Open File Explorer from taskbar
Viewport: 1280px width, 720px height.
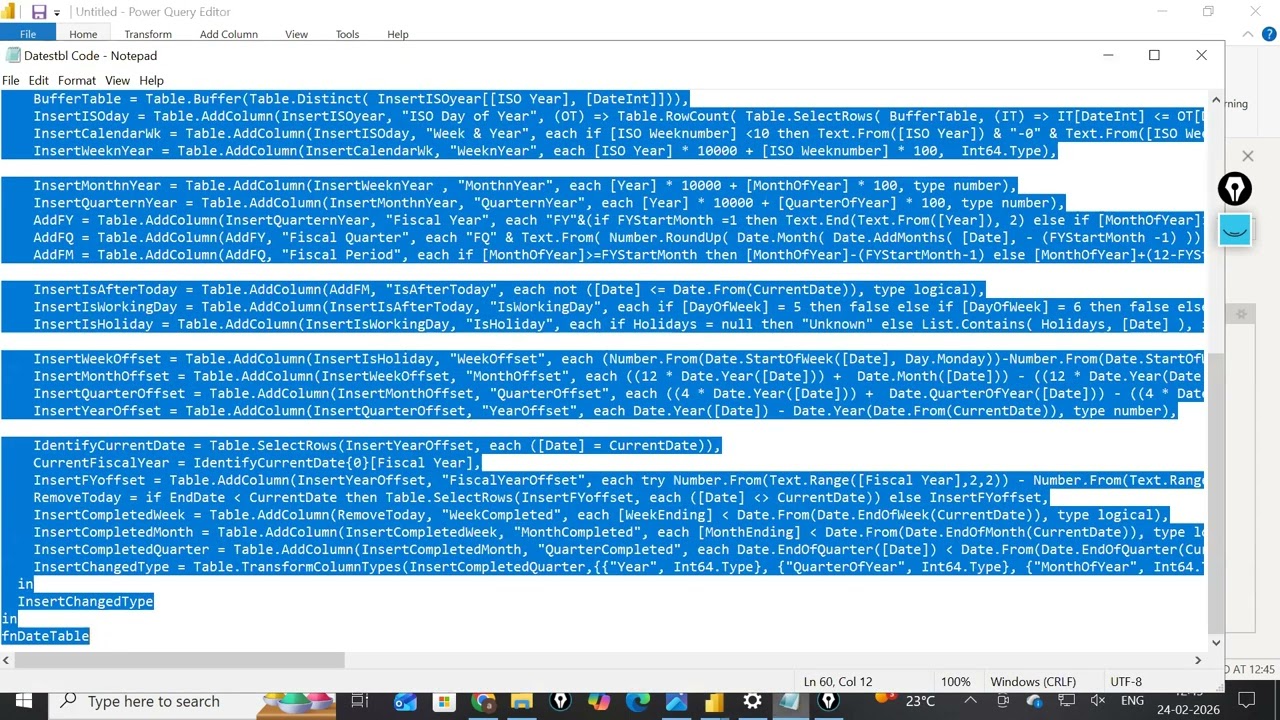tap(521, 701)
